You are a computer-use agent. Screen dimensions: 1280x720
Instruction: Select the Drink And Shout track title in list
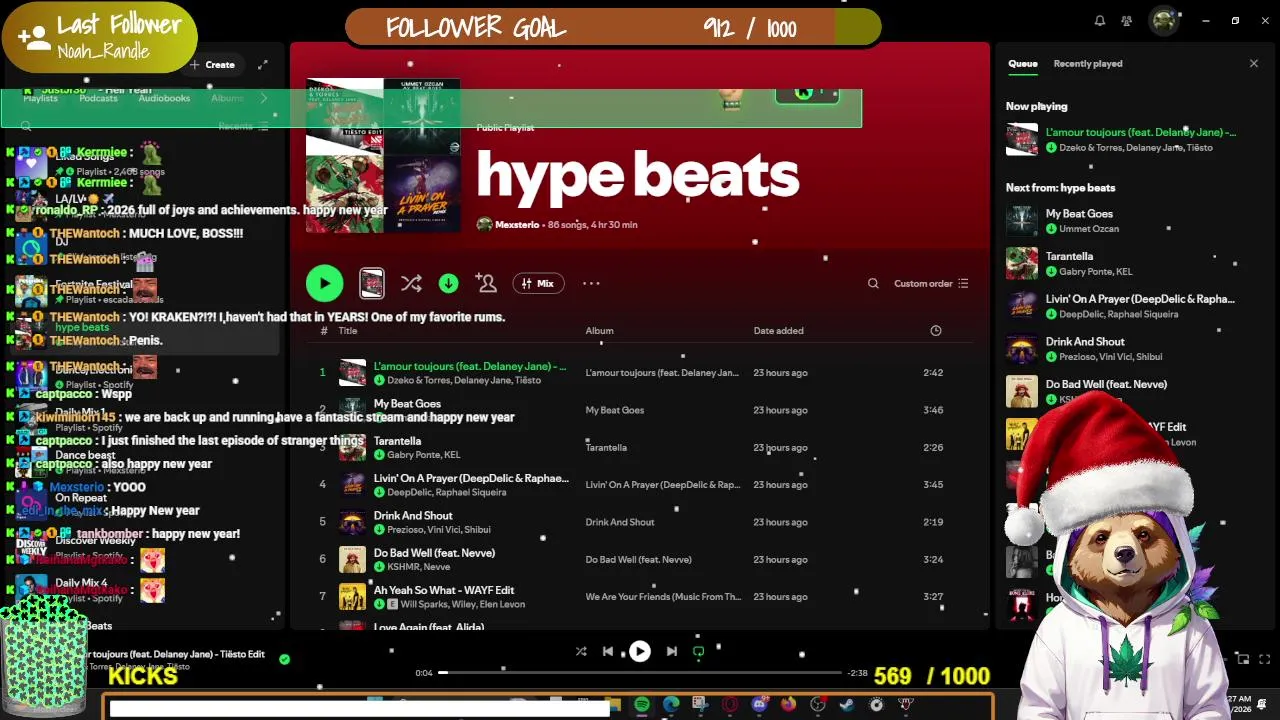point(413,516)
